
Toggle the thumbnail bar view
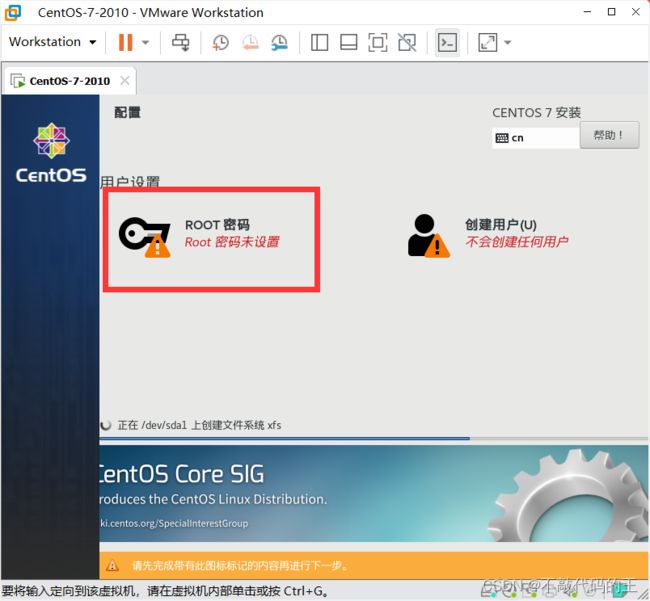(x=349, y=42)
